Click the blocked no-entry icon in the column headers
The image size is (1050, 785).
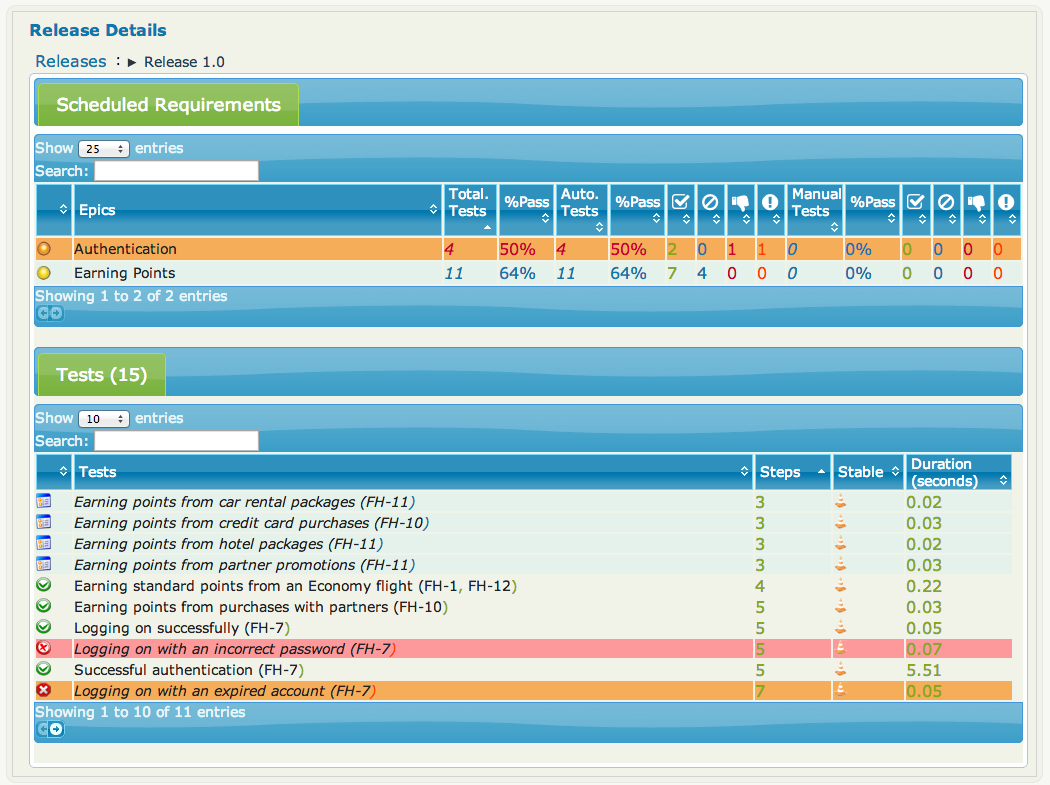tap(712, 202)
